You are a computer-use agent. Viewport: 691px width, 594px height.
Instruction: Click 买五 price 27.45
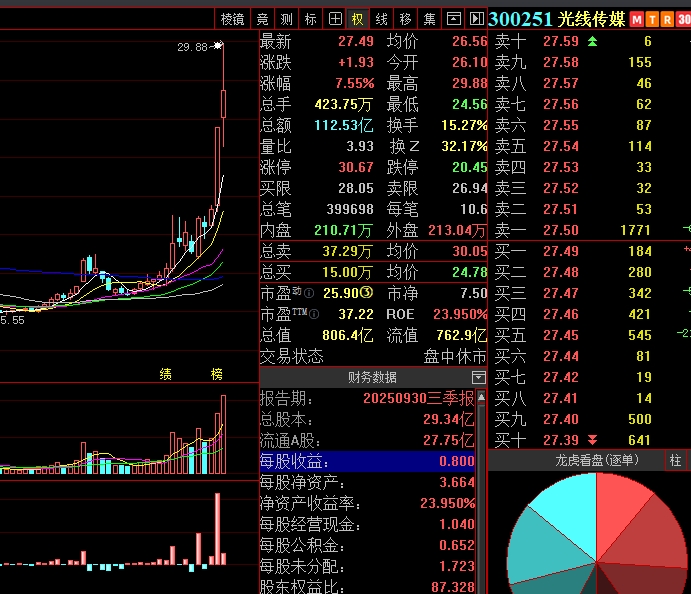561,335
